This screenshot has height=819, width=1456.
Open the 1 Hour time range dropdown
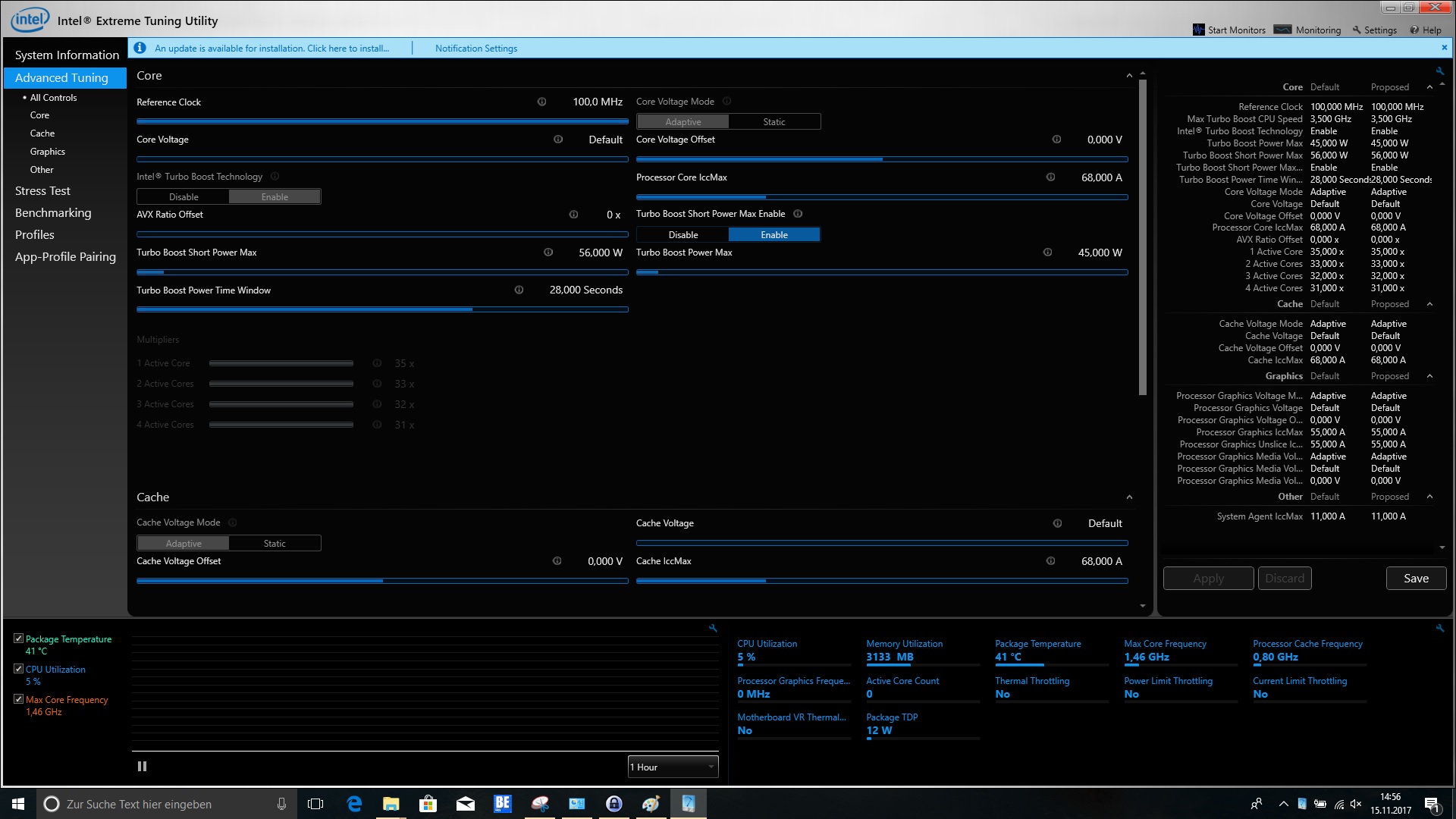(673, 767)
